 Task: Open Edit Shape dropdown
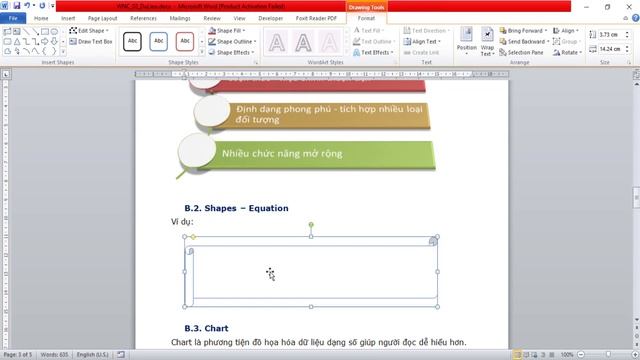pos(89,31)
